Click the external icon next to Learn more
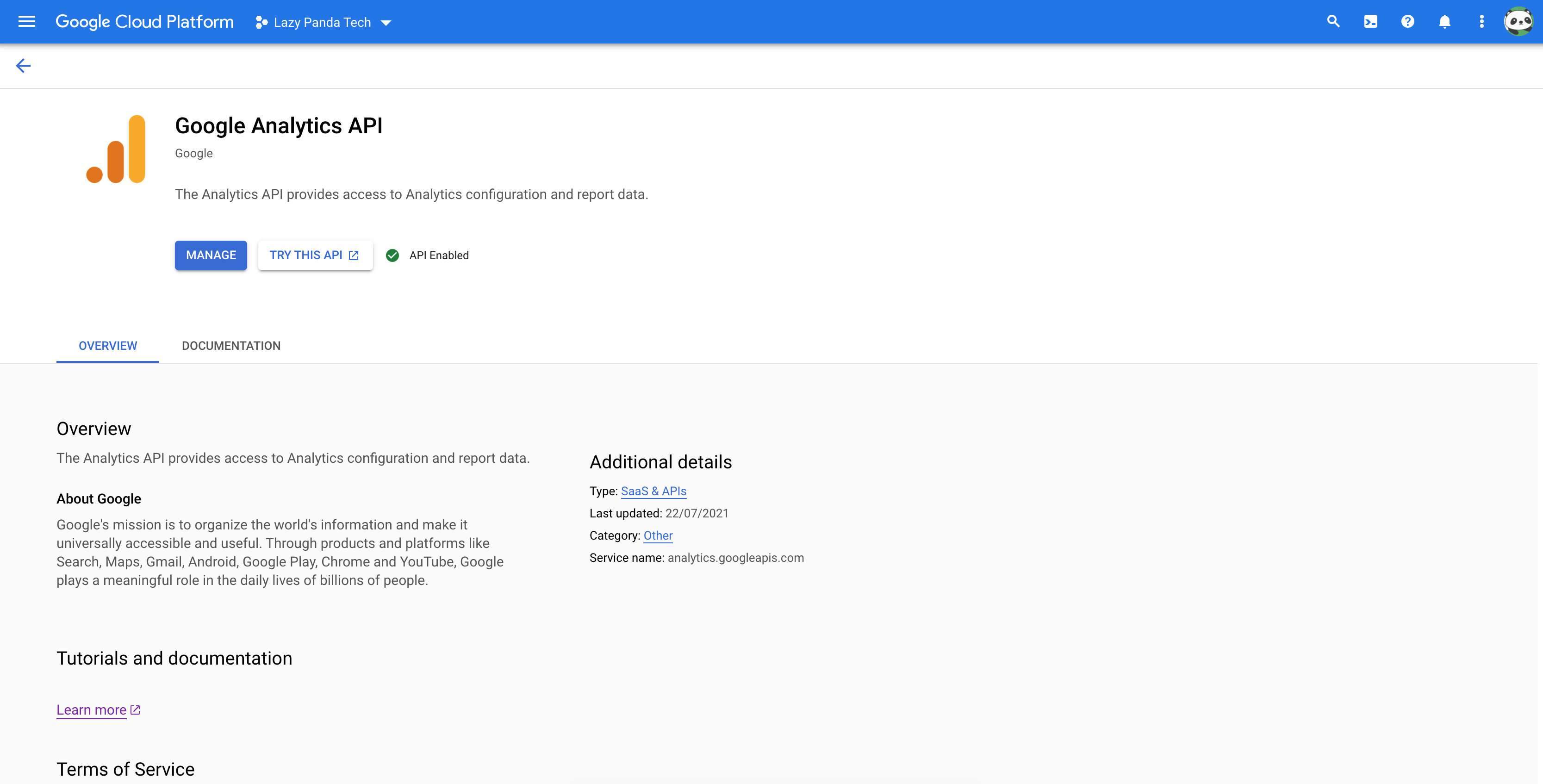This screenshot has width=1543, height=784. 136,710
